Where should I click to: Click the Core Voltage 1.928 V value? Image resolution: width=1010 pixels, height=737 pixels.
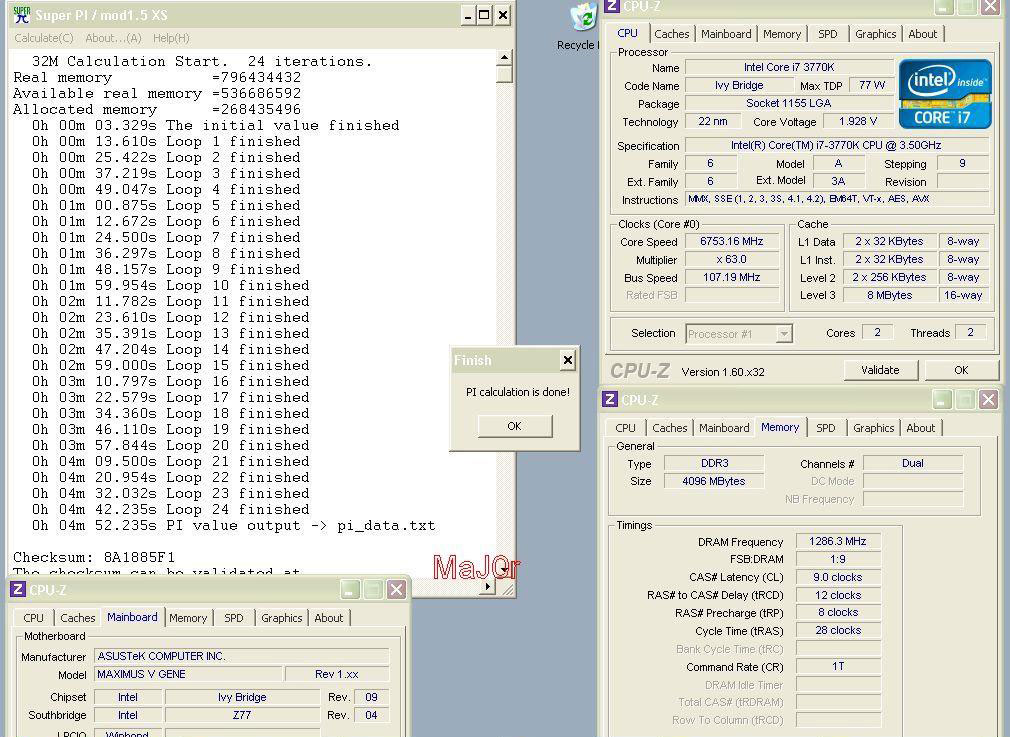click(x=857, y=121)
